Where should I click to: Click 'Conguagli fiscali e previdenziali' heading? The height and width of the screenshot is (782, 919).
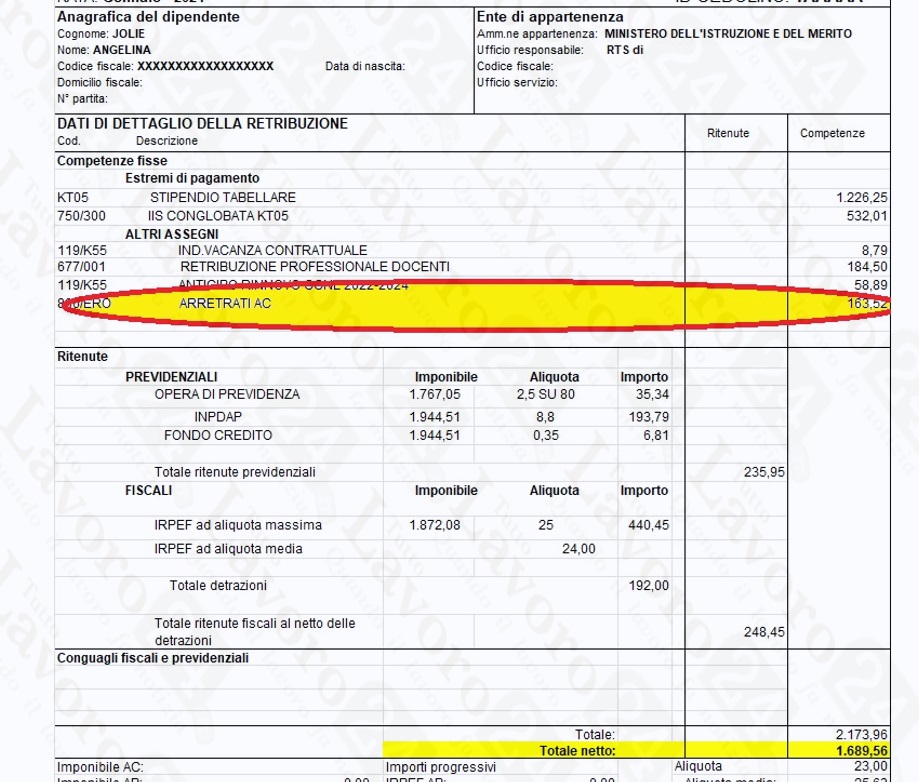[x=153, y=658]
